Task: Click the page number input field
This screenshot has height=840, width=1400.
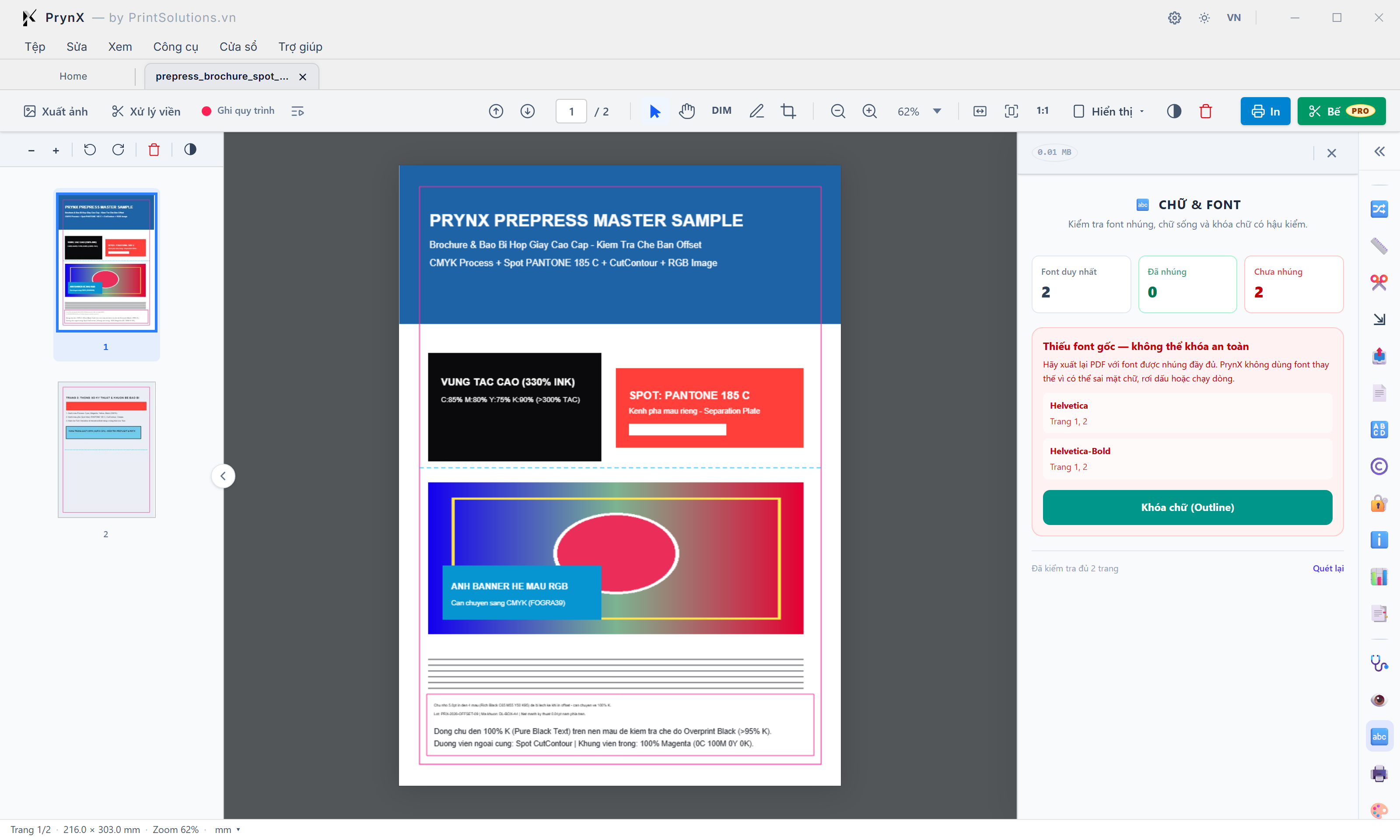Action: [571, 112]
